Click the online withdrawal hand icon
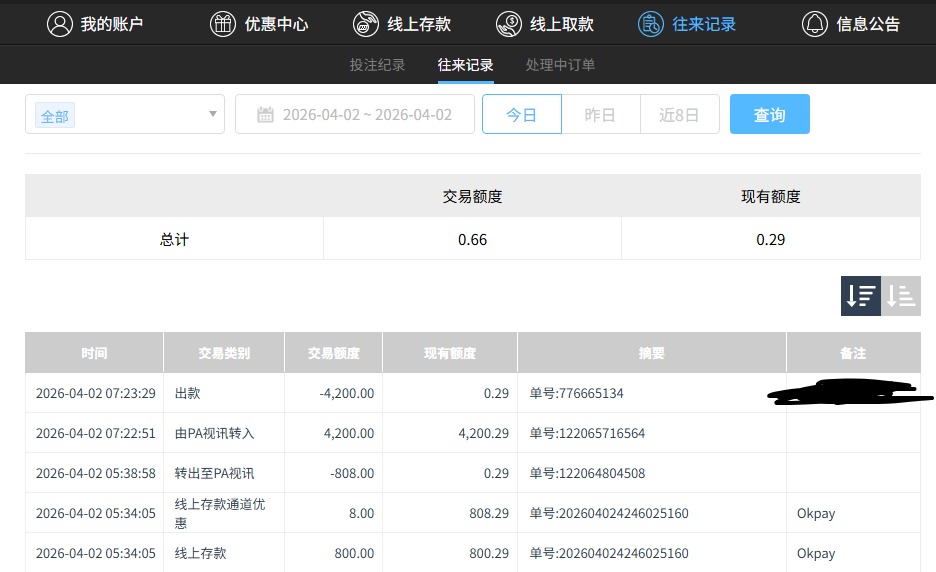 pyautogui.click(x=509, y=24)
